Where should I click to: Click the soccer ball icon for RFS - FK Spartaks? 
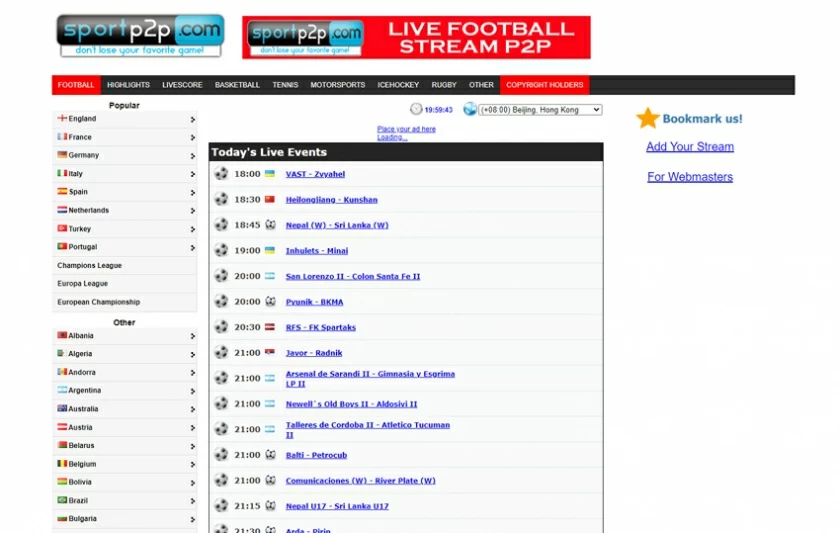click(221, 327)
